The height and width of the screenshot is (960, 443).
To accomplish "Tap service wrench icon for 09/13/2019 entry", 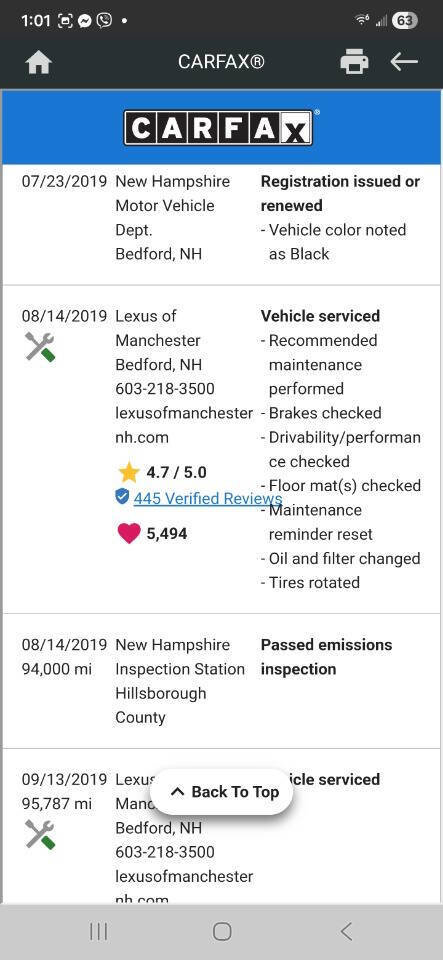I will (40, 834).
